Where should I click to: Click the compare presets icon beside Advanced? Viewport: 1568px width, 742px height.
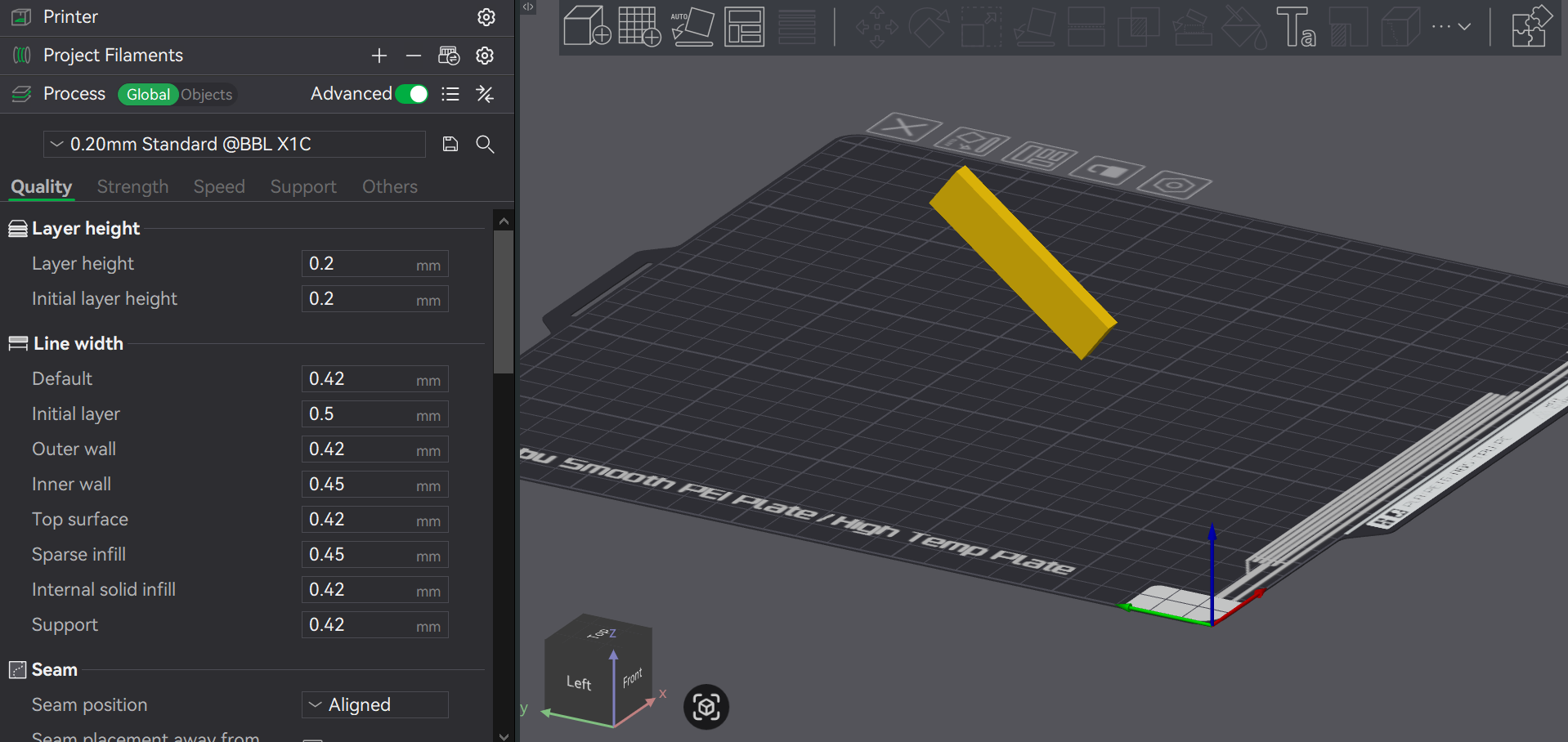tap(485, 94)
